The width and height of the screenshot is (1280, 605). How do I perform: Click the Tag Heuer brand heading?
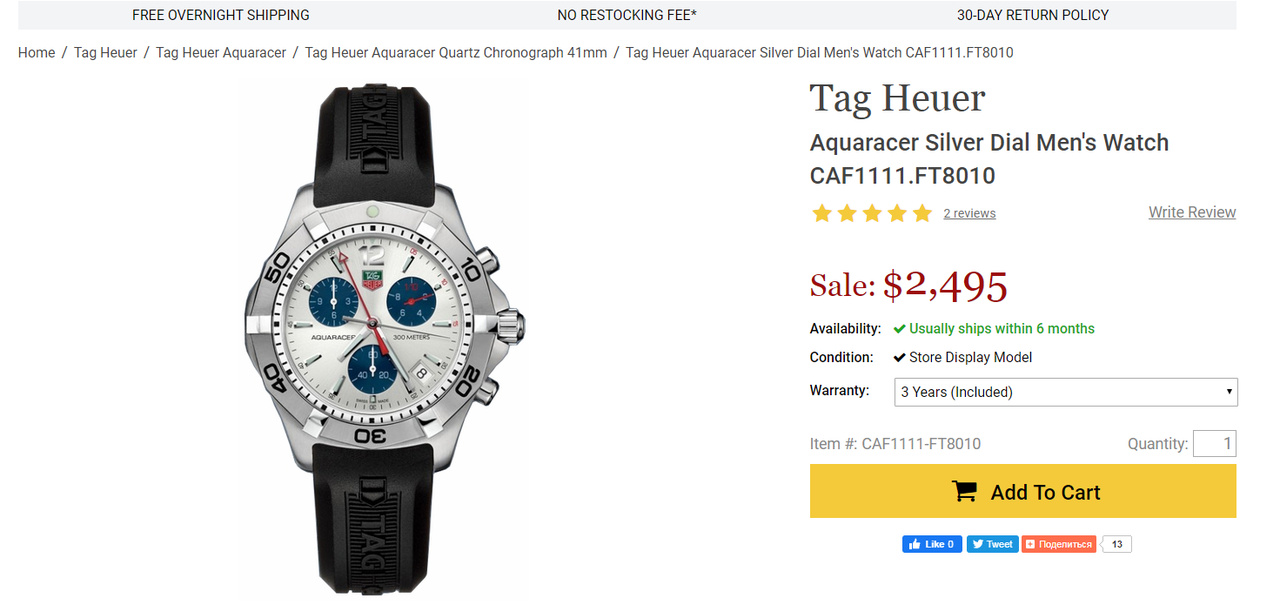pyautogui.click(x=897, y=98)
